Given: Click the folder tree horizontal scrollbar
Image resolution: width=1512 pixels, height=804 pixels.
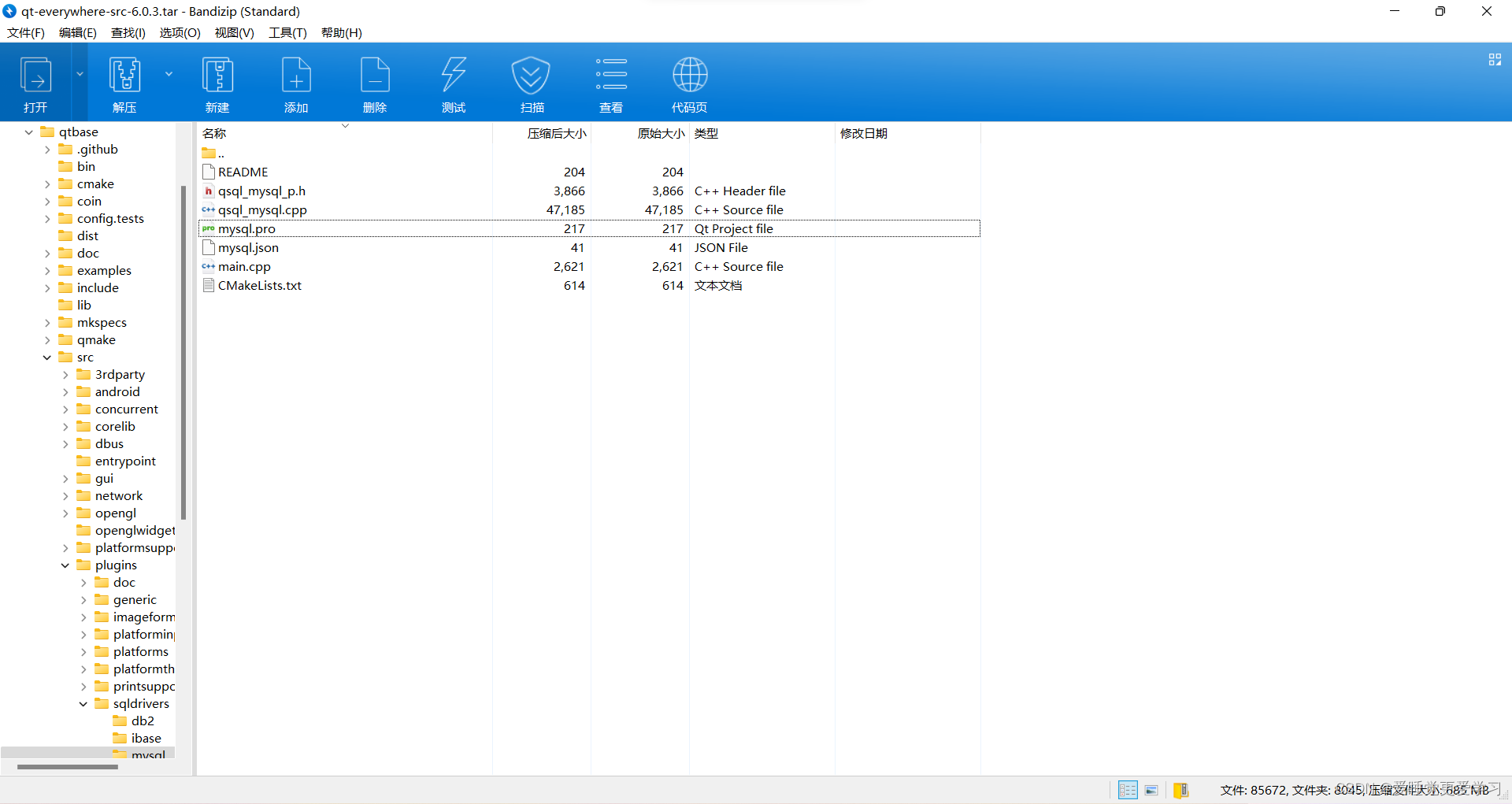Looking at the screenshot, I should (x=68, y=766).
